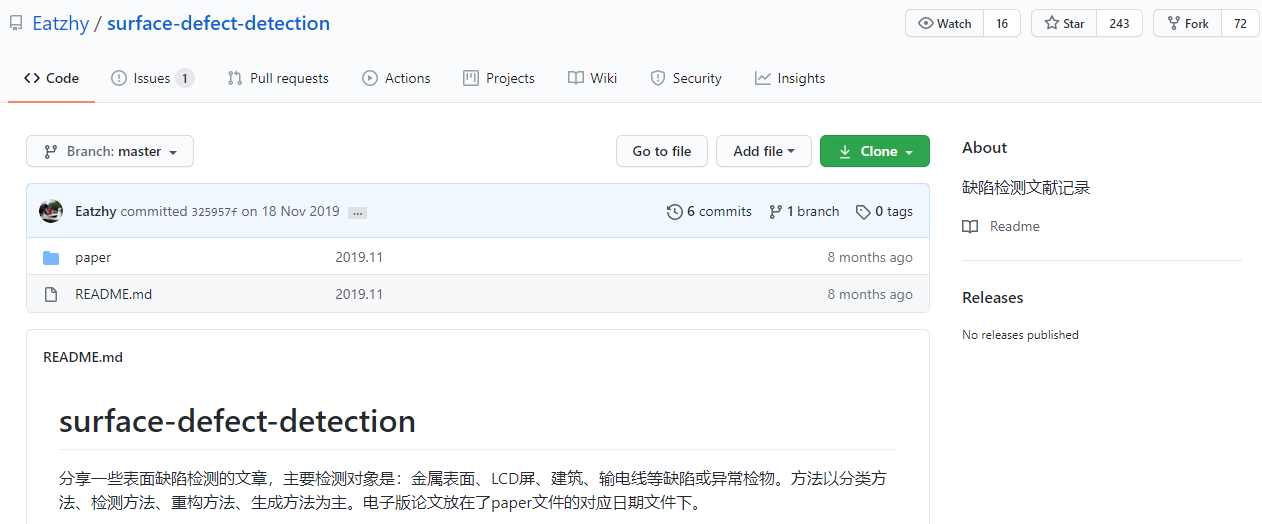Image resolution: width=1262 pixels, height=524 pixels.
Task: Fork this repository
Action: (x=1187, y=24)
